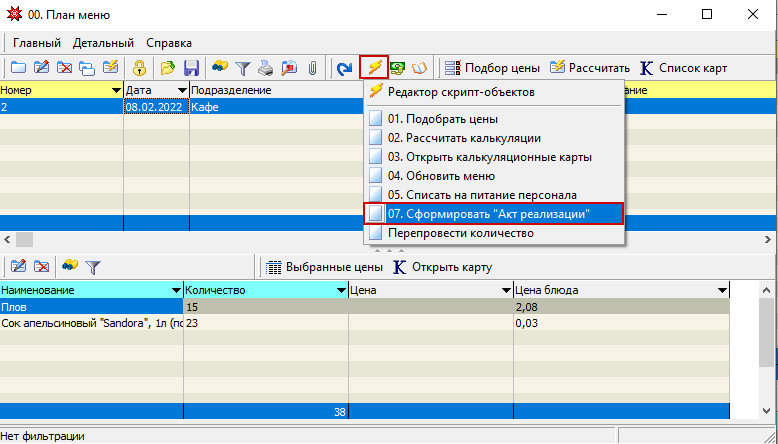Click the padlock icon in the top toolbar
This screenshot has width=778, height=444.
(141, 68)
